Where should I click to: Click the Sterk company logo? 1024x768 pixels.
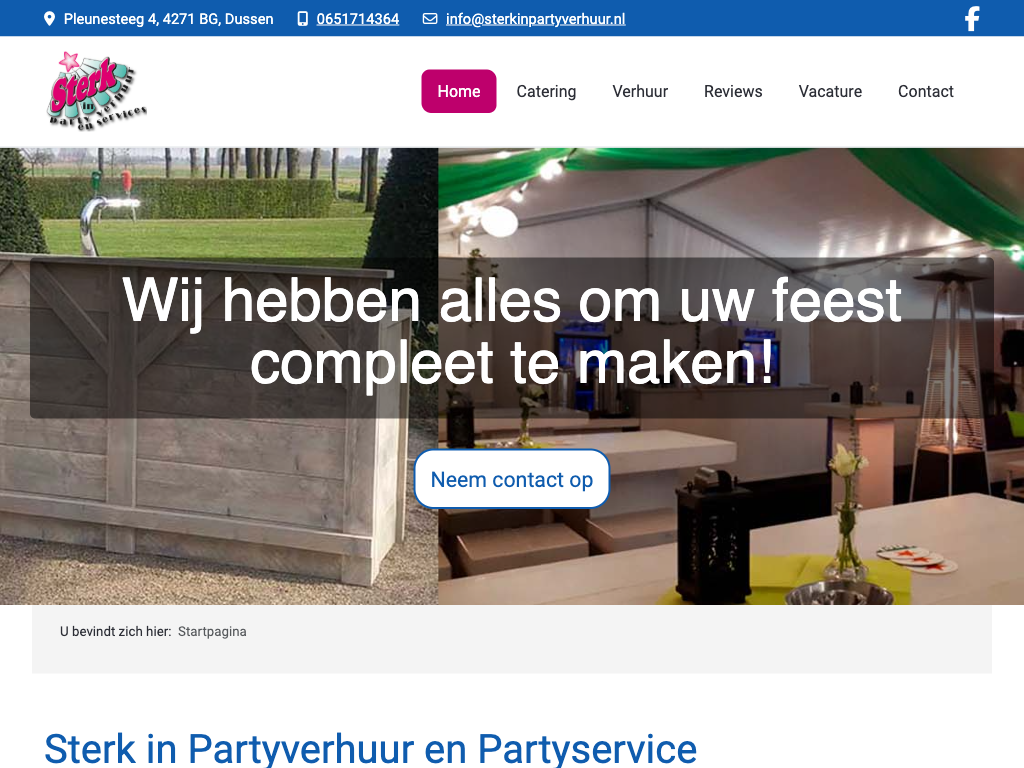click(97, 90)
